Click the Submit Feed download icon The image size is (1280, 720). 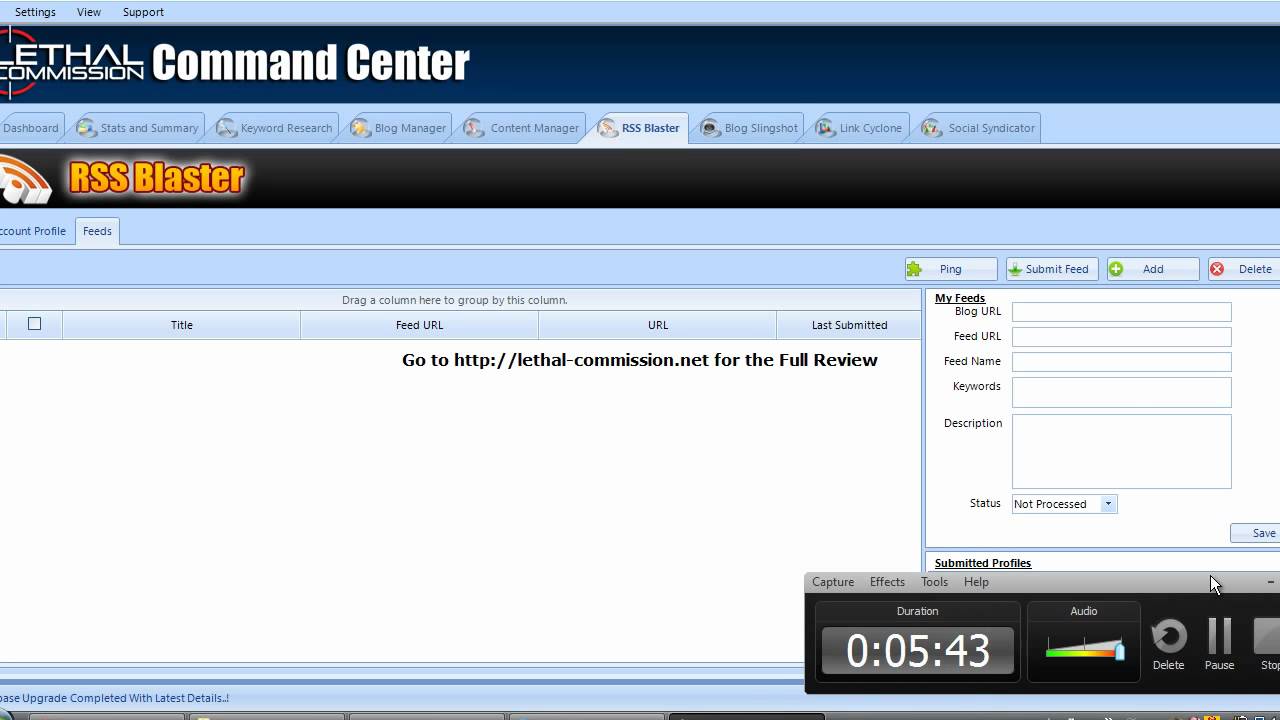(x=1015, y=269)
